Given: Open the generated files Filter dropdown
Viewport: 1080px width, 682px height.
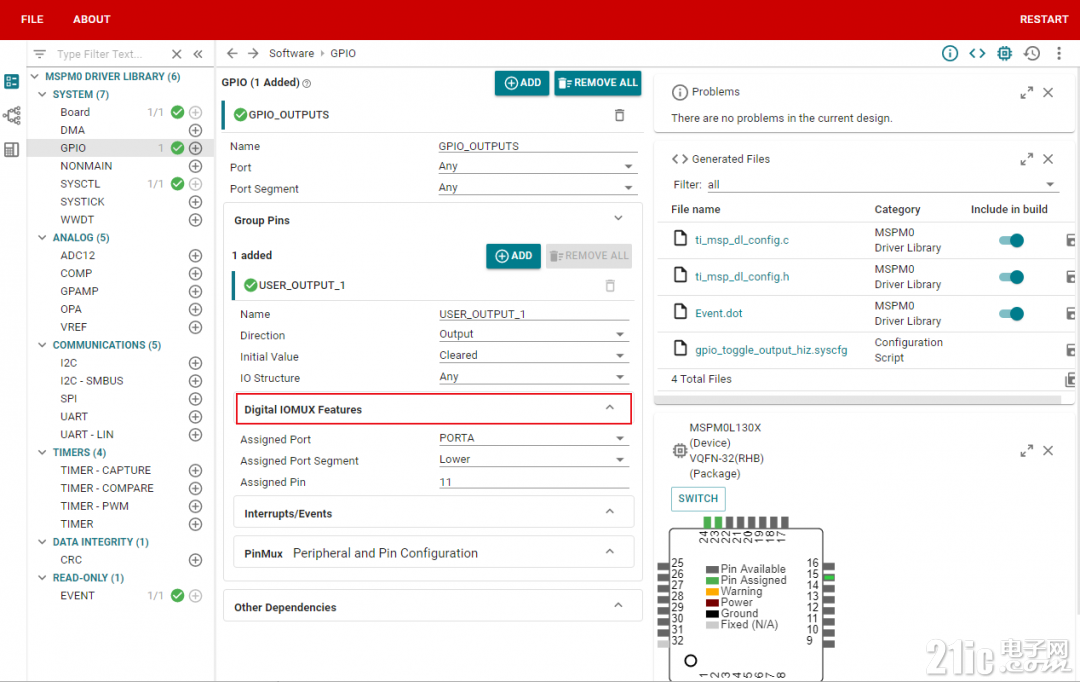Looking at the screenshot, I should click(x=882, y=185).
